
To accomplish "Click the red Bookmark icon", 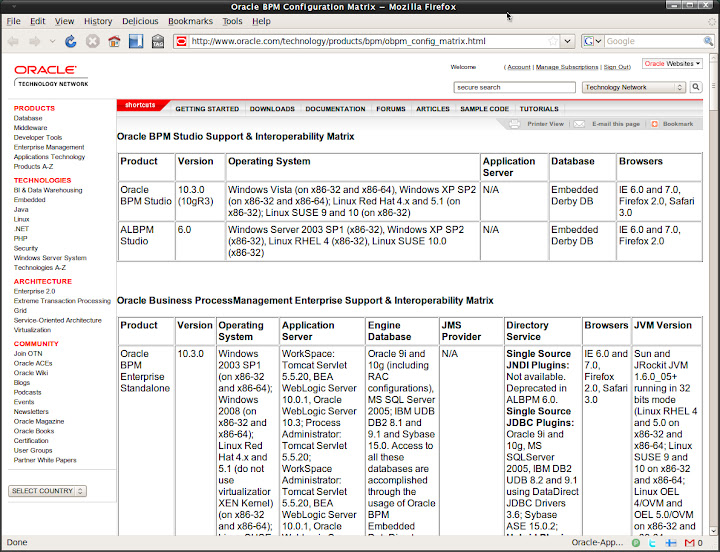I will click(655, 124).
